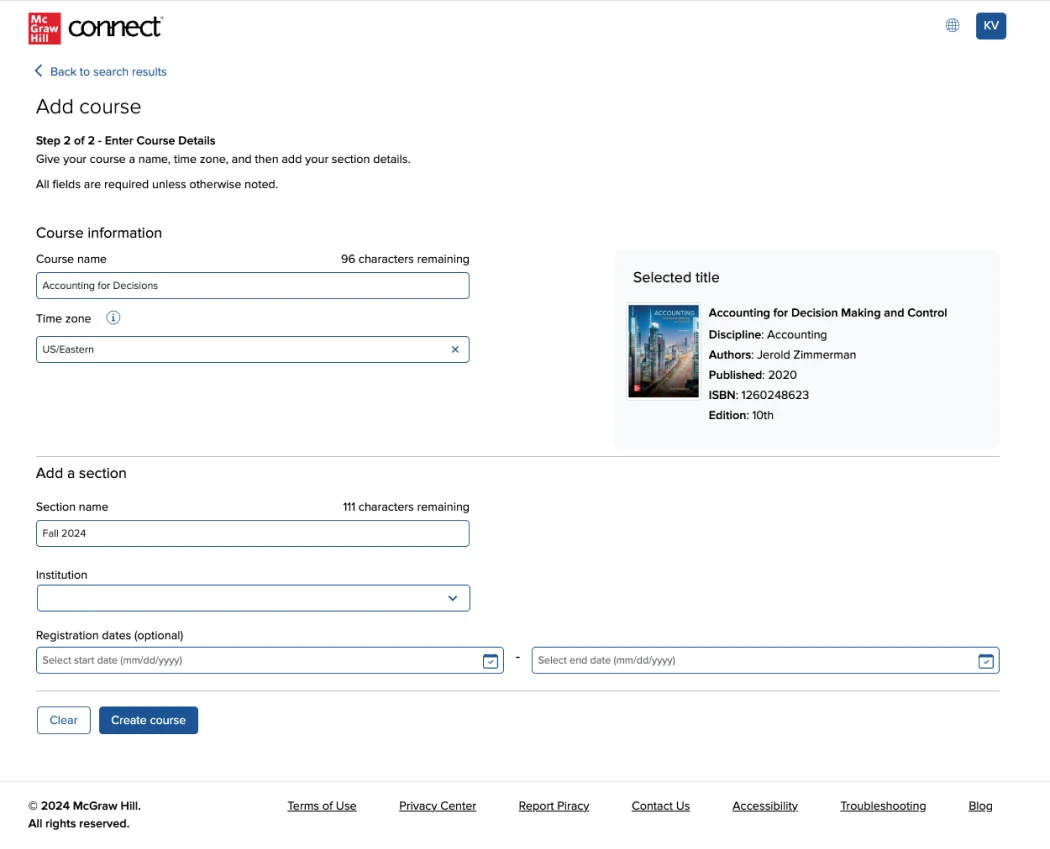Click the 'Step 2 of 2 - Enter Course Details' text
The width and height of the screenshot is (1050, 849).
pos(125,141)
